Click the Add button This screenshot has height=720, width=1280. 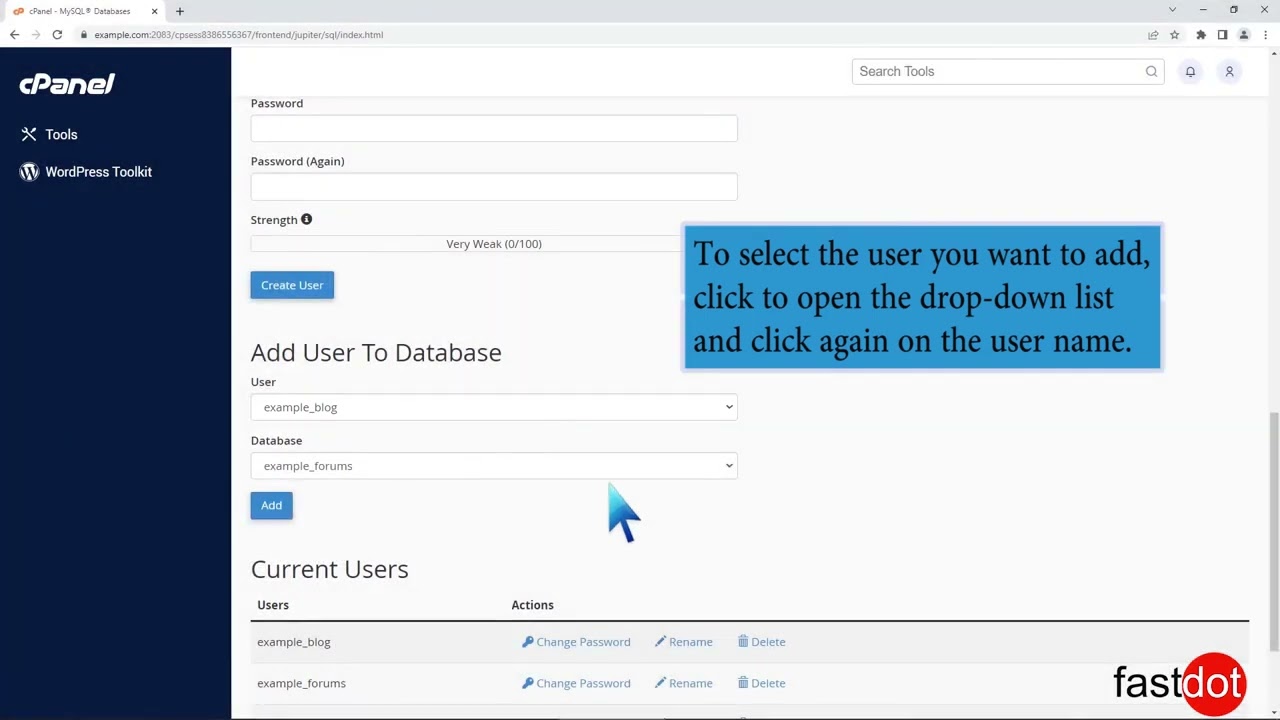click(271, 505)
